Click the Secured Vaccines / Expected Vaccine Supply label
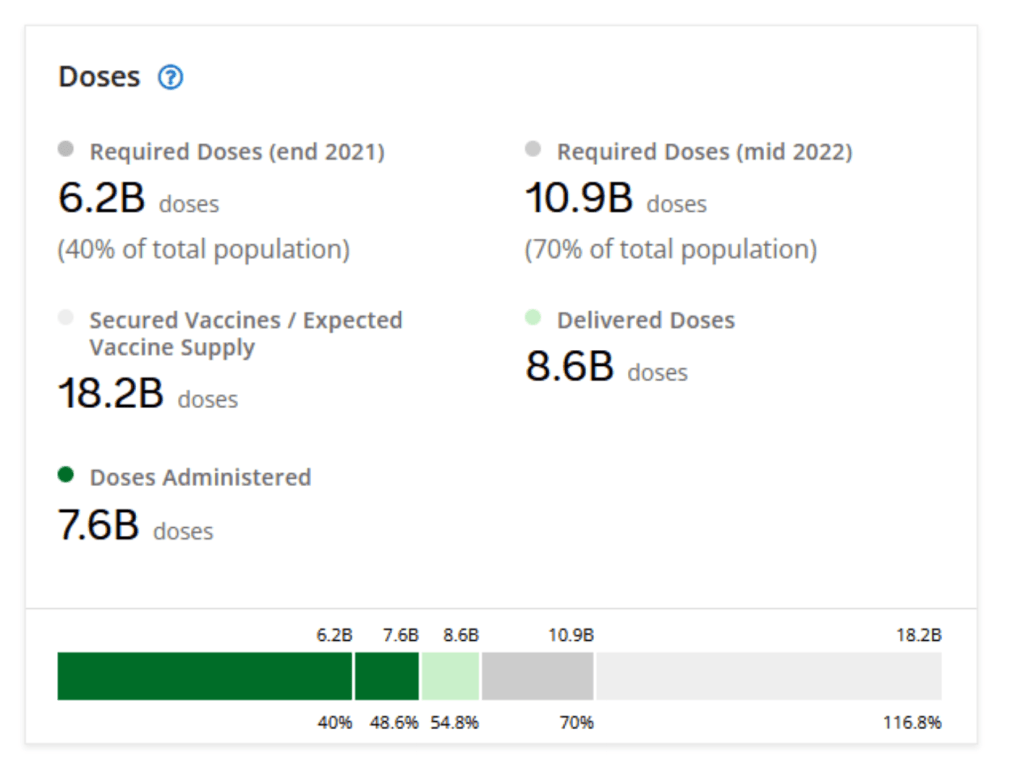 pyautogui.click(x=245, y=334)
